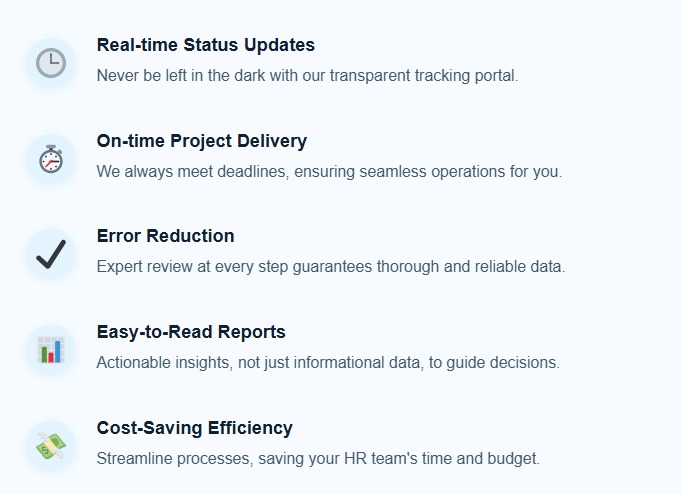Click the transparent tracking portal description text
The width and height of the screenshot is (682, 494).
[307, 75]
